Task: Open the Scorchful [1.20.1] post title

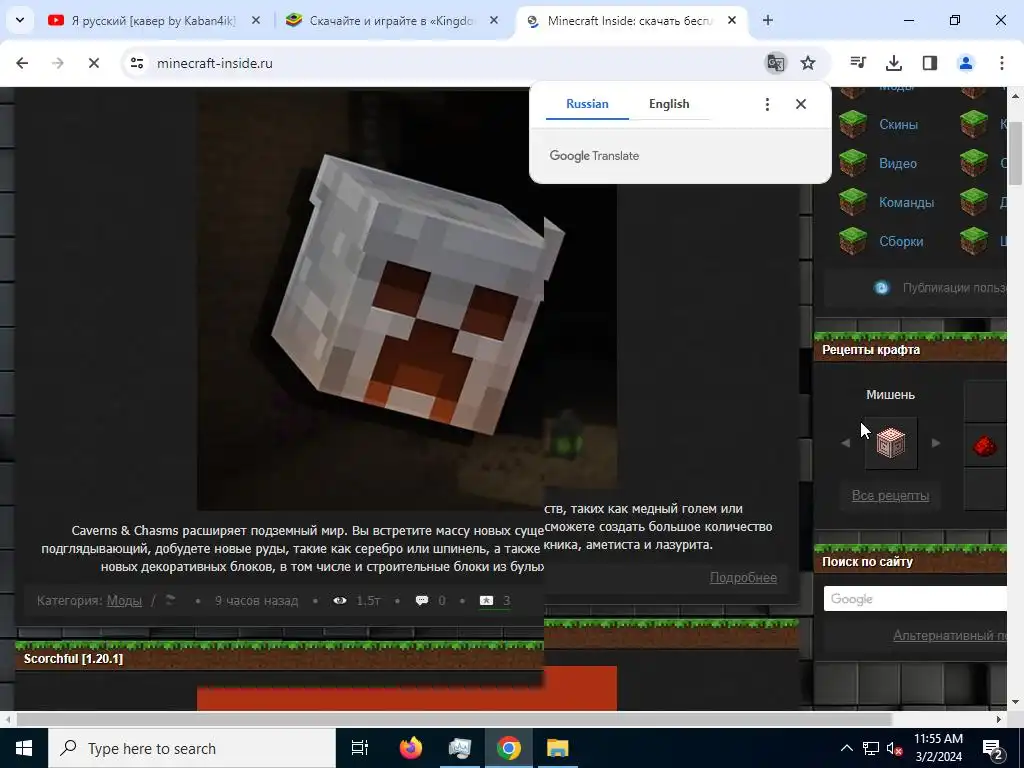Action: [x=73, y=658]
